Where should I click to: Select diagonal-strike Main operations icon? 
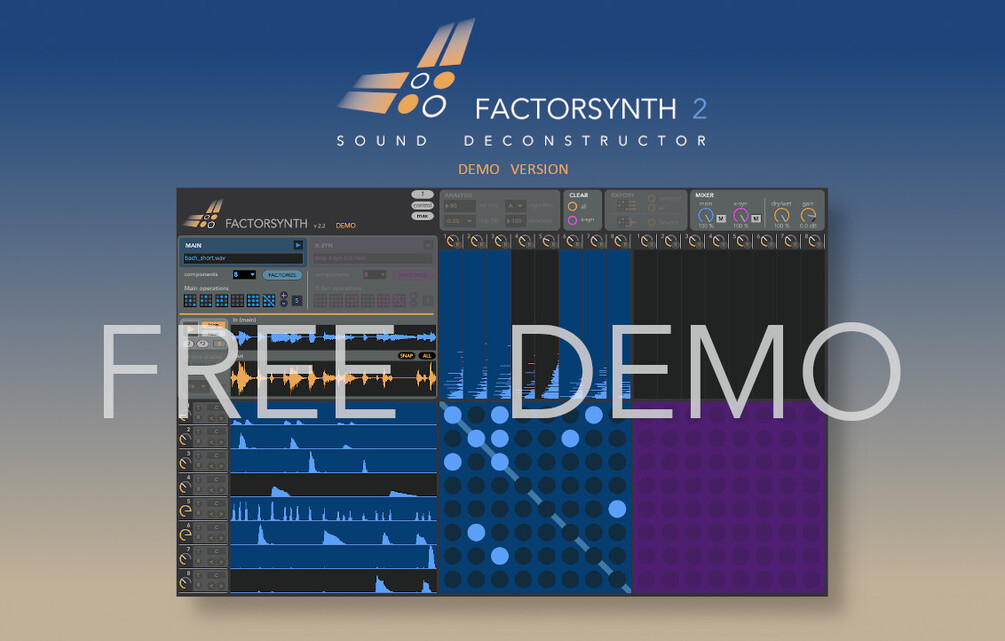(269, 300)
